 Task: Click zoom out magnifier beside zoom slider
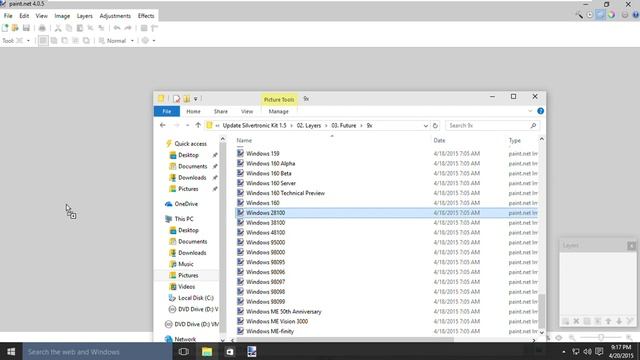click(x=572, y=337)
